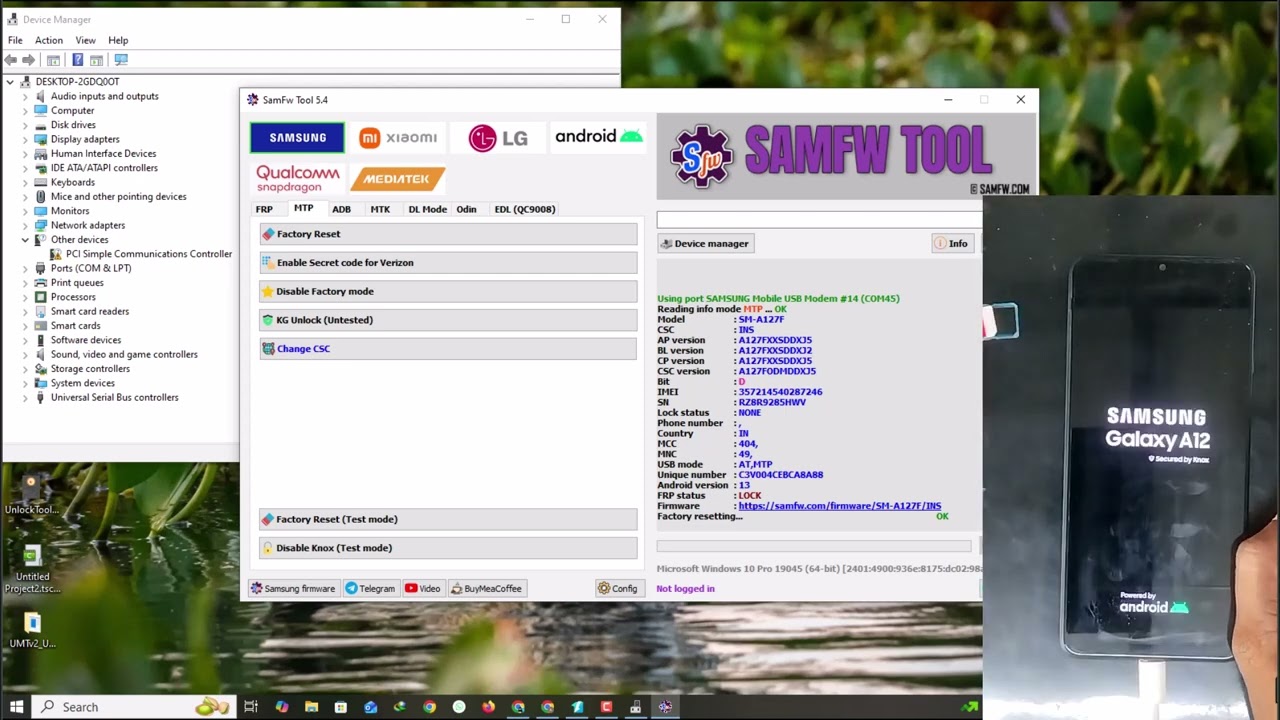Click the Back arrow in Device Manager toolbar
The width and height of the screenshot is (1280, 720).
coord(11,60)
